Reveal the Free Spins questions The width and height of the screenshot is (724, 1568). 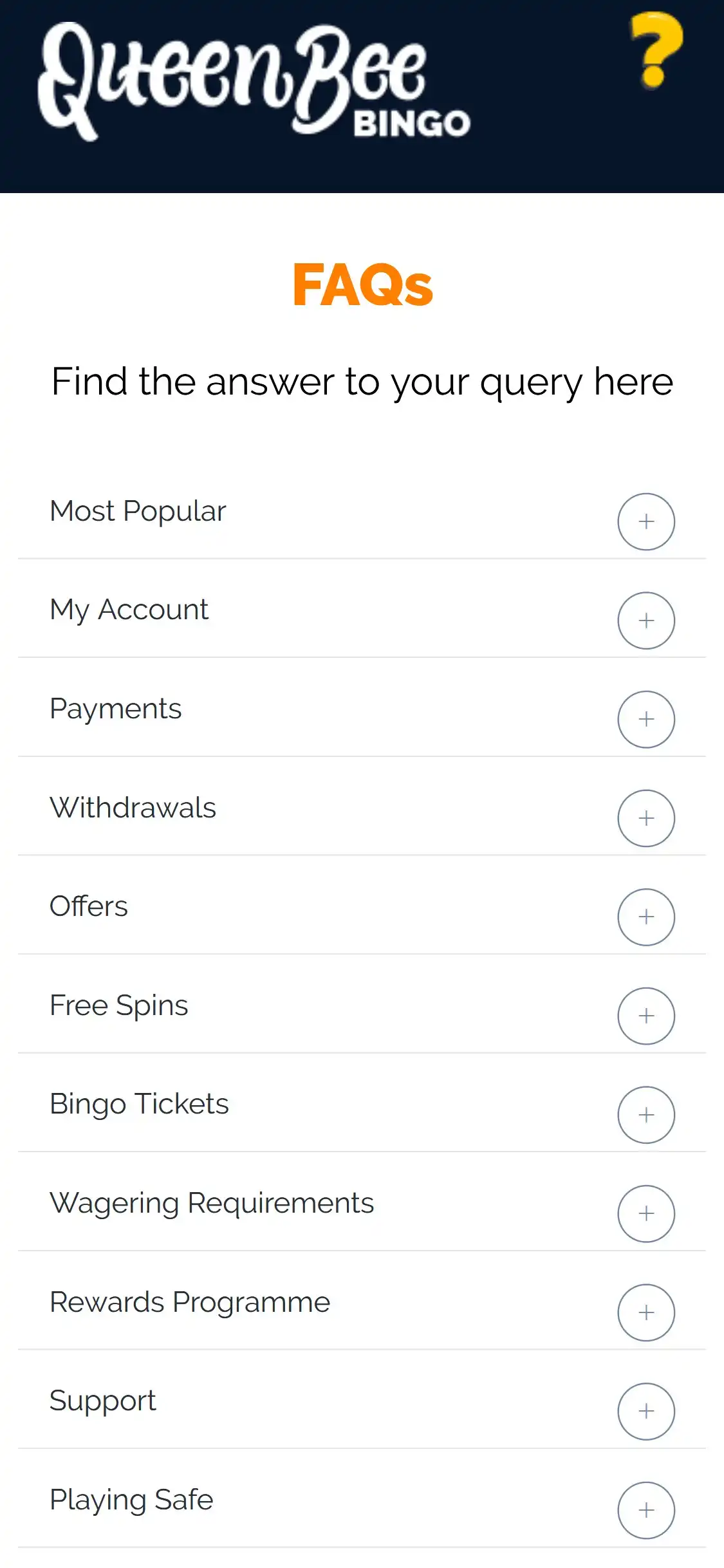pyautogui.click(x=119, y=1005)
